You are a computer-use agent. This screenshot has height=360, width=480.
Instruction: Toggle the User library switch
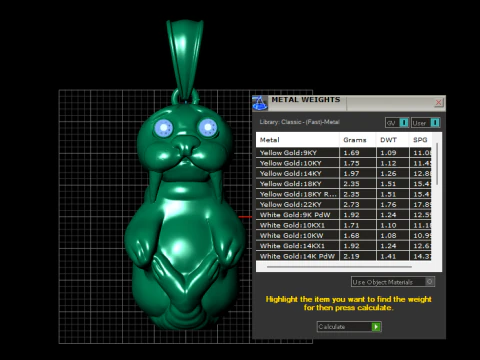(x=426, y=123)
